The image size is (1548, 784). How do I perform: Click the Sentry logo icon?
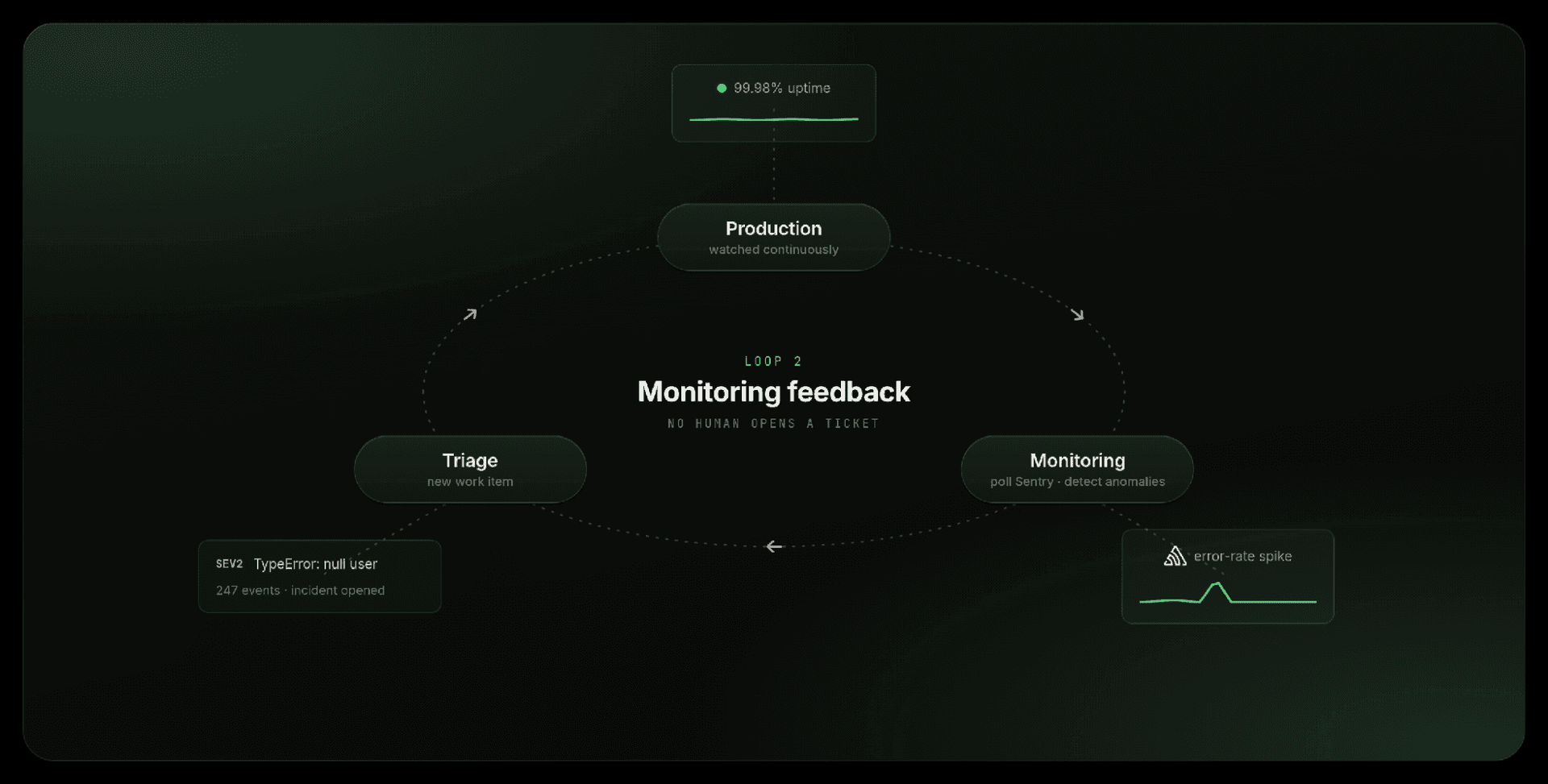click(1175, 556)
